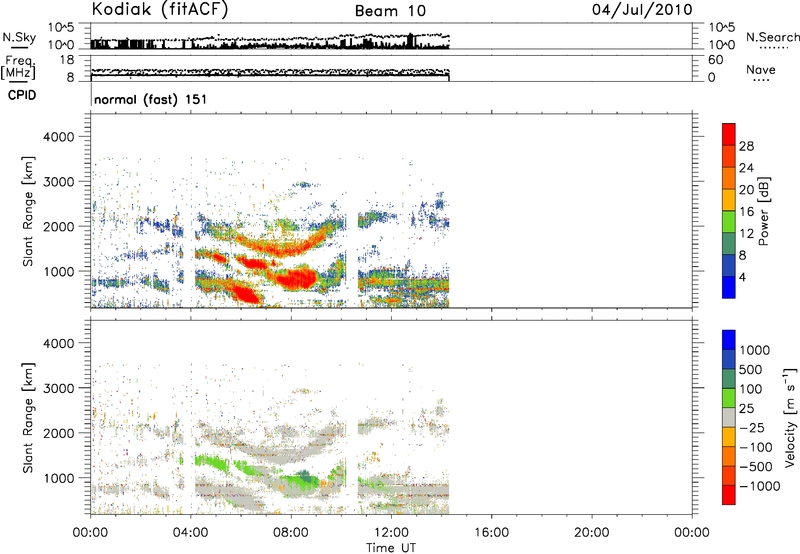
Task: Click the '12:00' time axis label
Action: [x=391, y=533]
